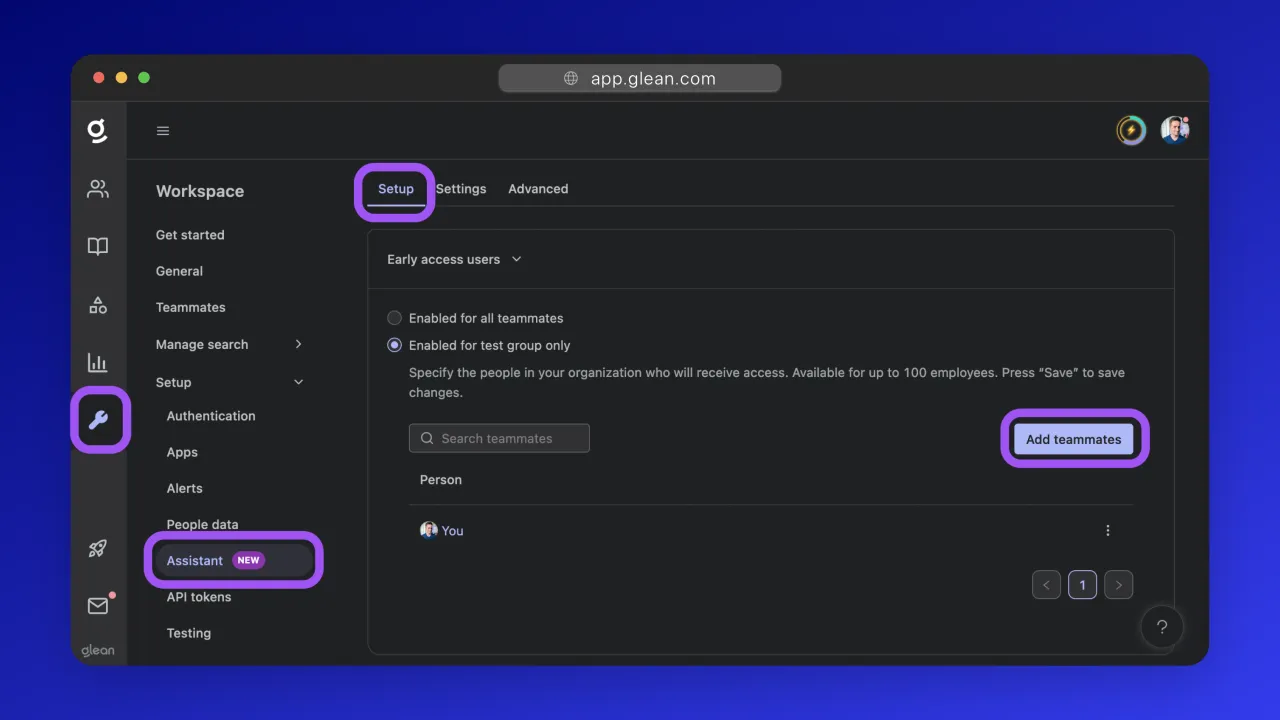Open the user profile avatar
Image resolution: width=1280 pixels, height=720 pixels.
pos(1174,130)
